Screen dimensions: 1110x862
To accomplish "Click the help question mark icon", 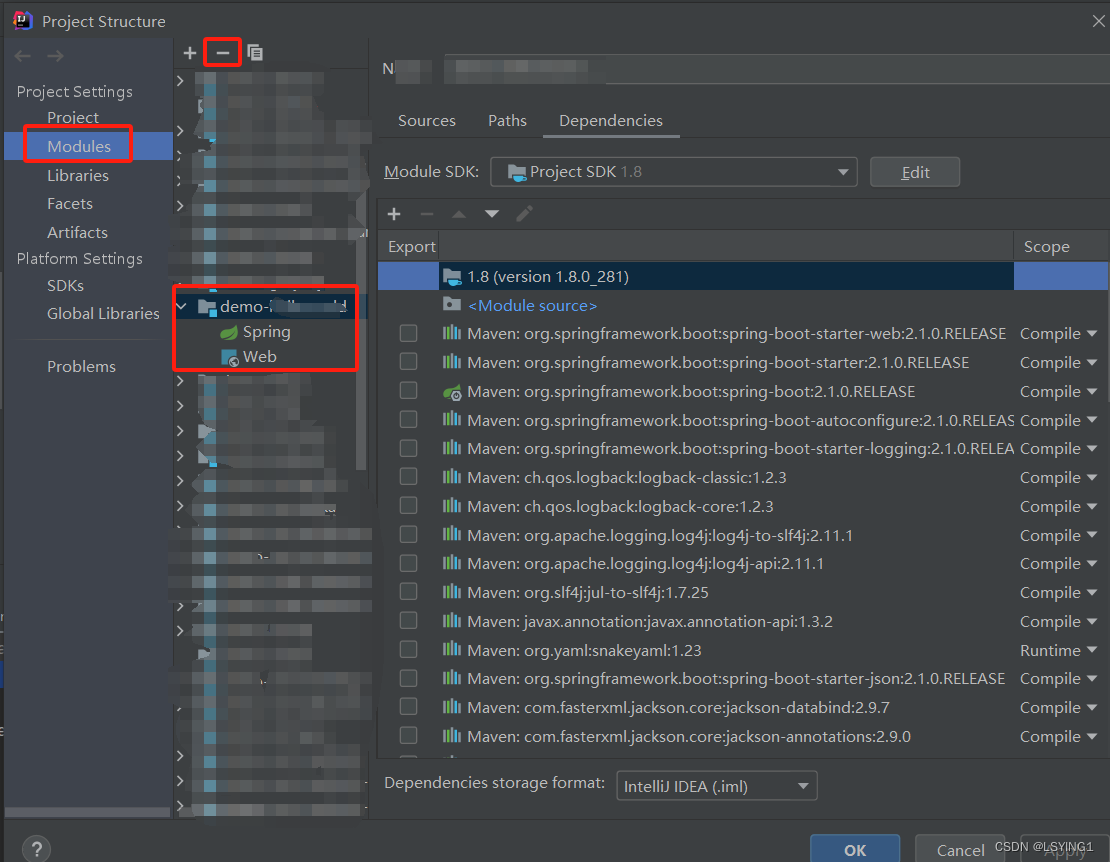I will [x=37, y=847].
